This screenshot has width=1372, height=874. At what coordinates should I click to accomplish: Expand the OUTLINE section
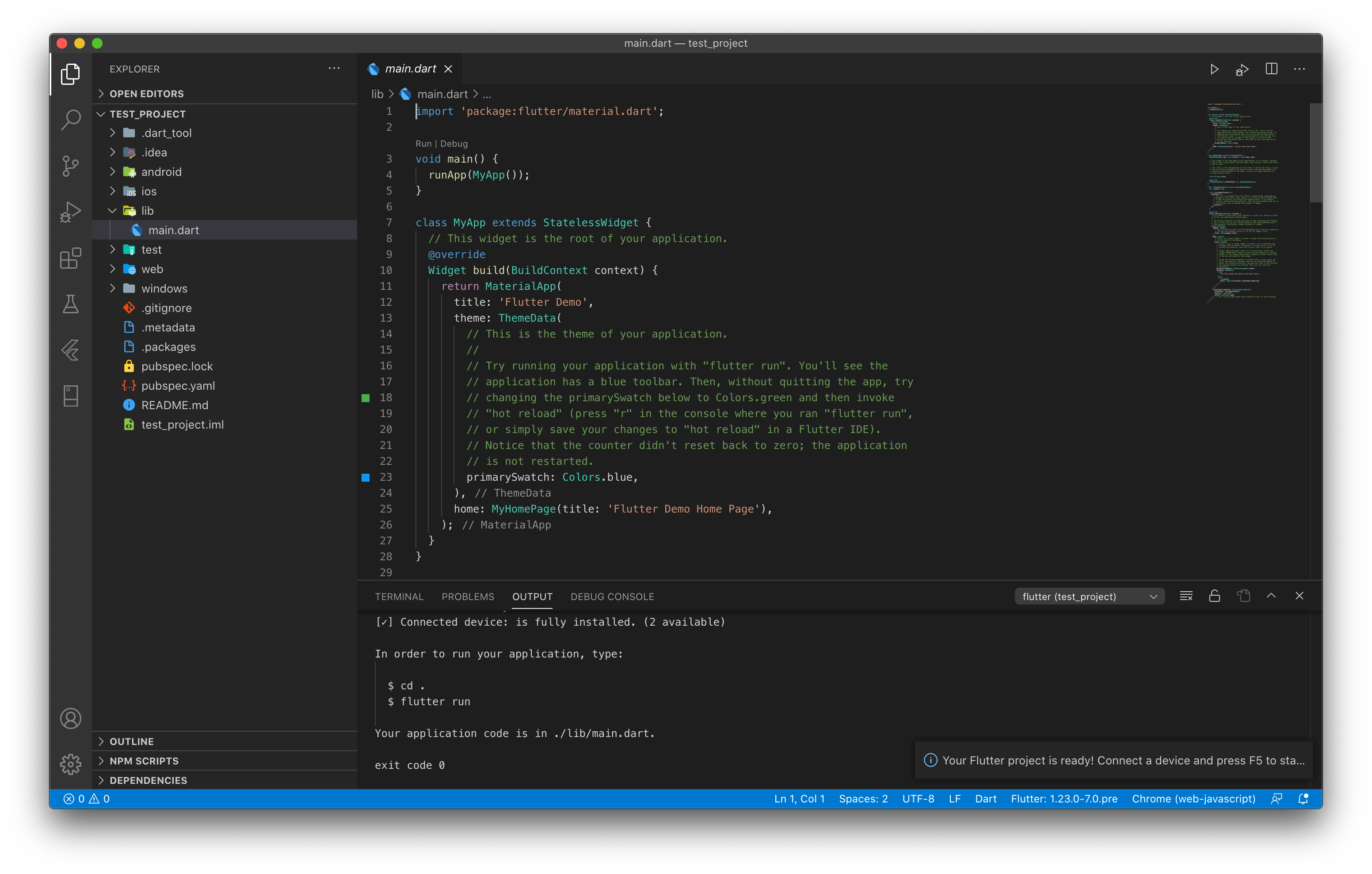pyautogui.click(x=225, y=741)
